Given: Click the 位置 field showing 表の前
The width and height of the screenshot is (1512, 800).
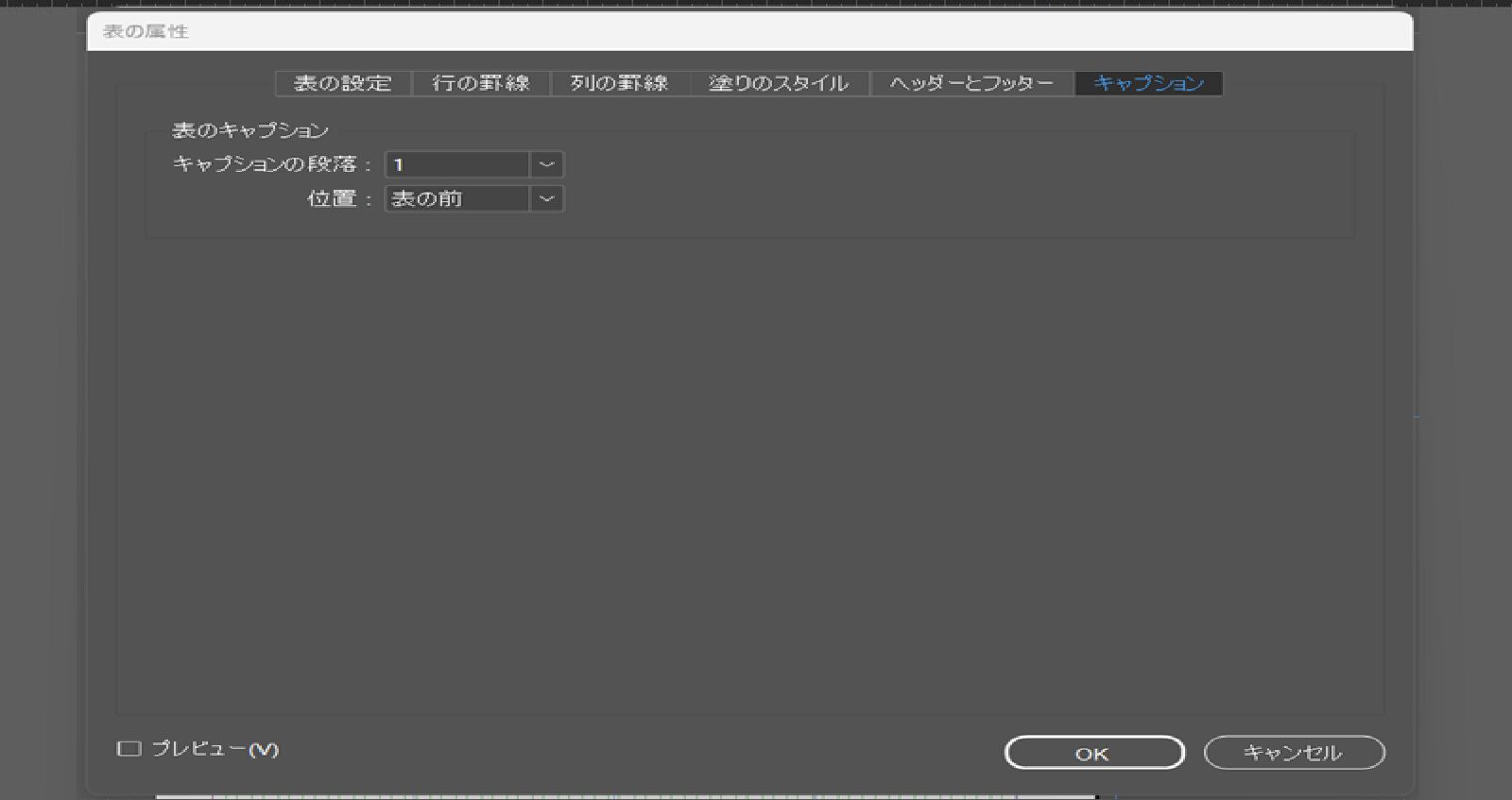Looking at the screenshot, I should (457, 198).
